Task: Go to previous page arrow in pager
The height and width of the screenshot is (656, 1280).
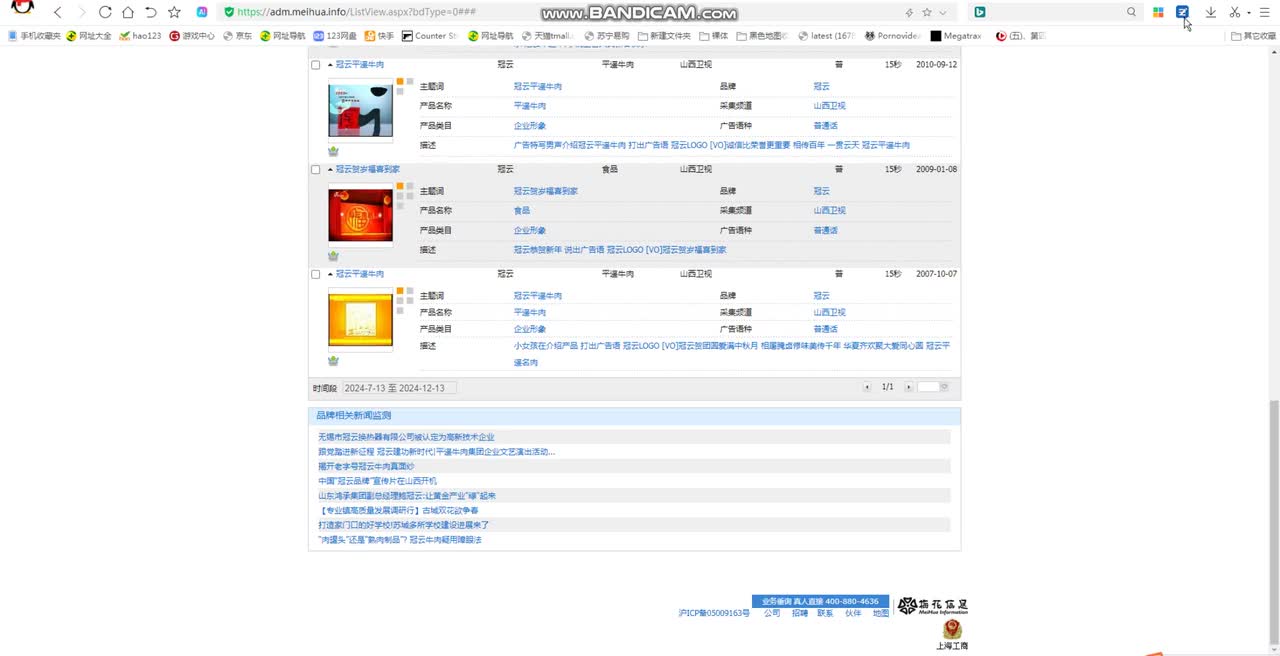Action: click(867, 387)
